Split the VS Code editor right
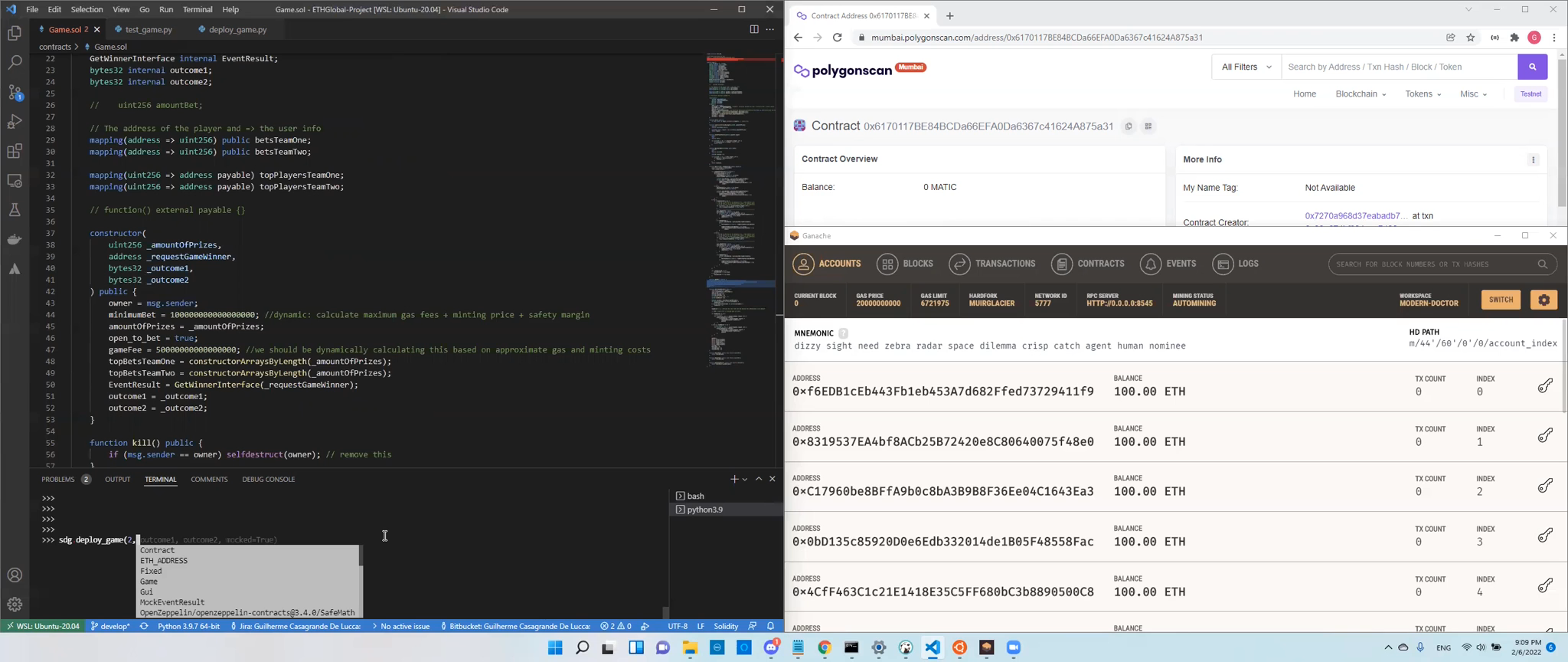 pos(754,29)
